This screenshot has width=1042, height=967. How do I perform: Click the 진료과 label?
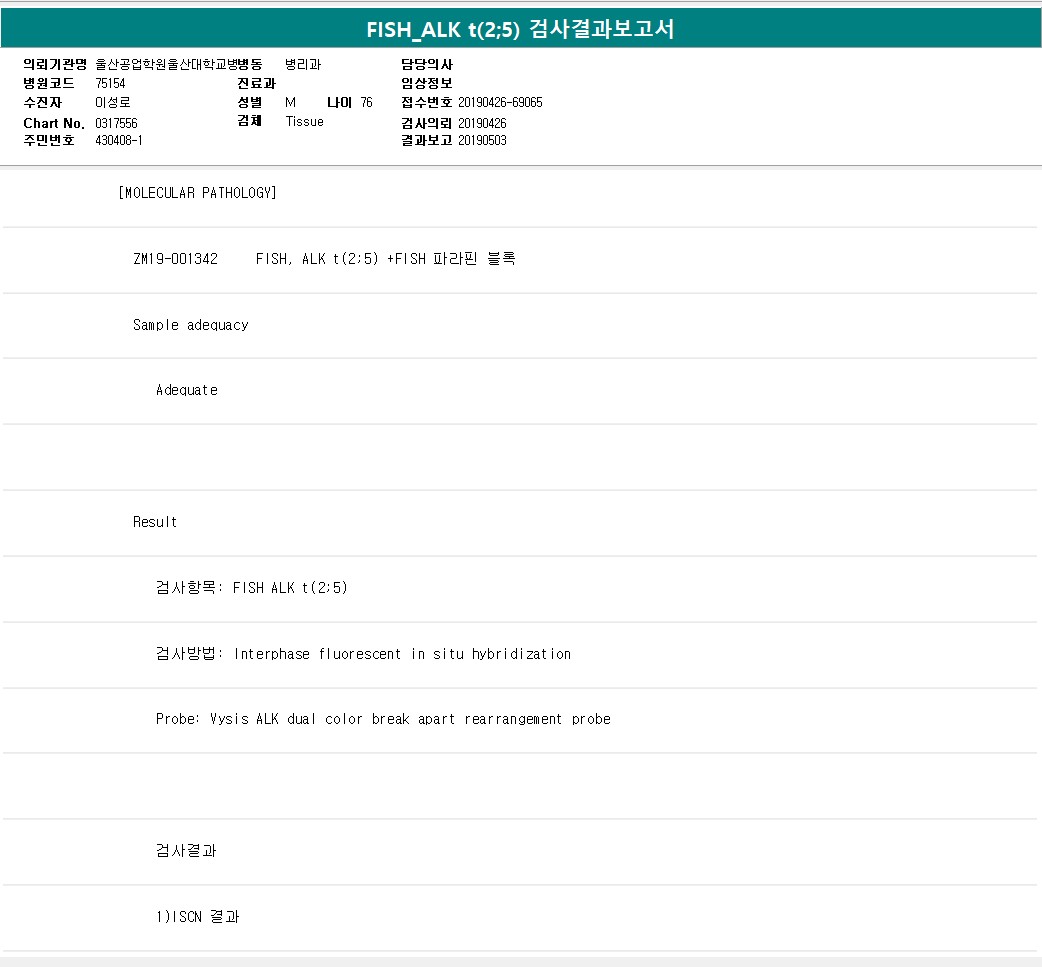257,83
